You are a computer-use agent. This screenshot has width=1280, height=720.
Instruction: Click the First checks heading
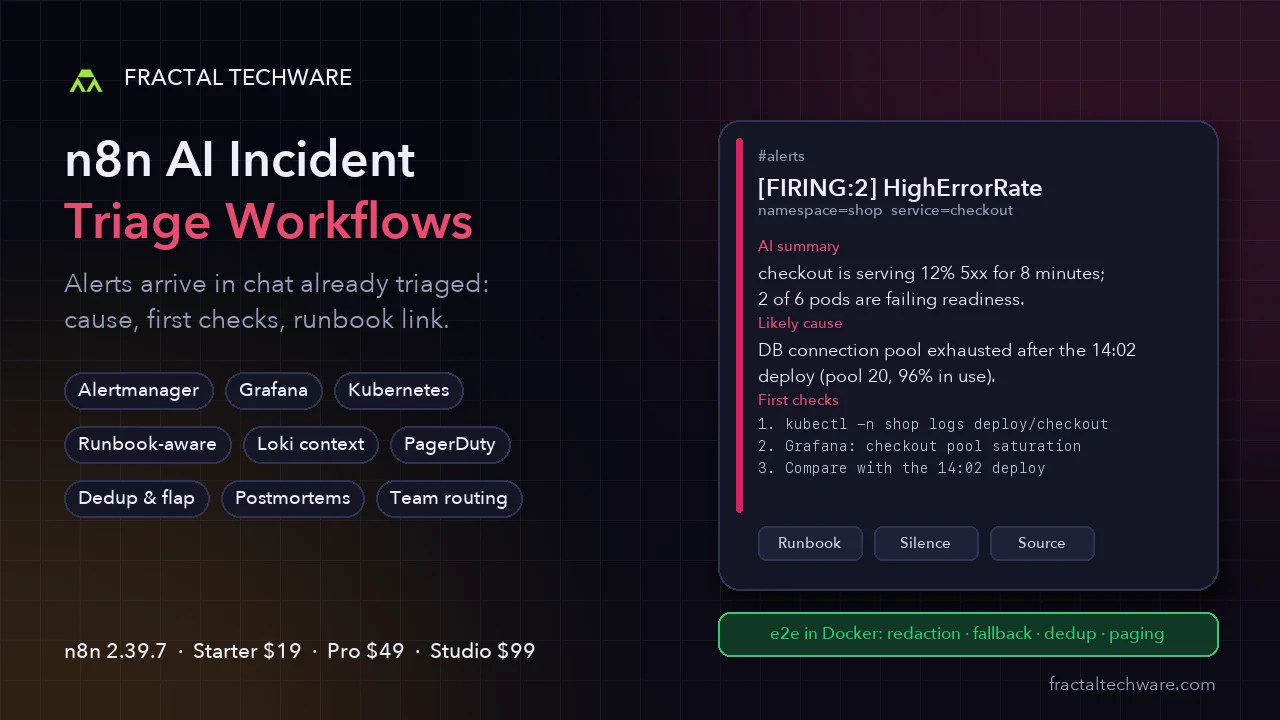coord(798,400)
